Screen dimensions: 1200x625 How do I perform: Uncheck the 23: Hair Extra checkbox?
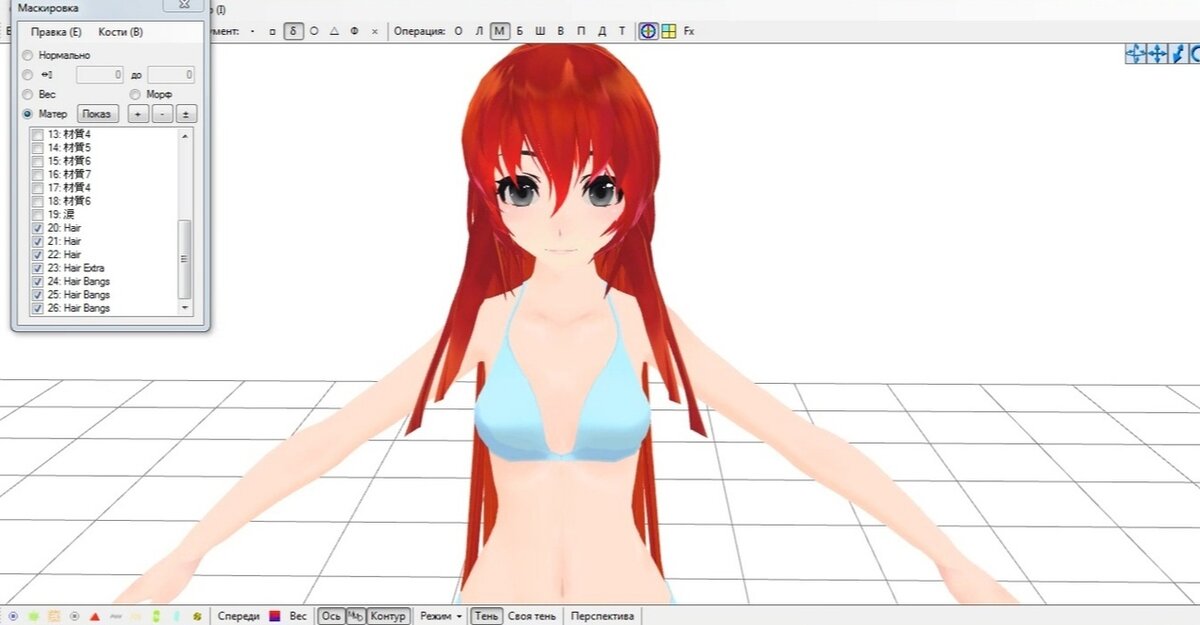[x=38, y=268]
